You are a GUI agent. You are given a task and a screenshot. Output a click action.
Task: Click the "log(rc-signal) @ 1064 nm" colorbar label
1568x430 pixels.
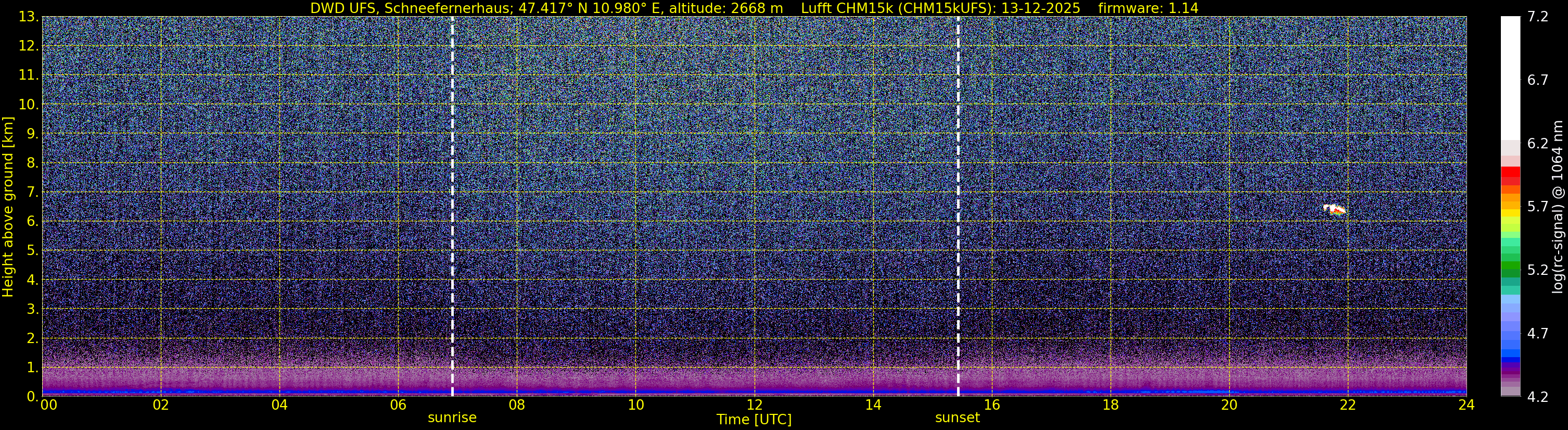pyautogui.click(x=1558, y=207)
